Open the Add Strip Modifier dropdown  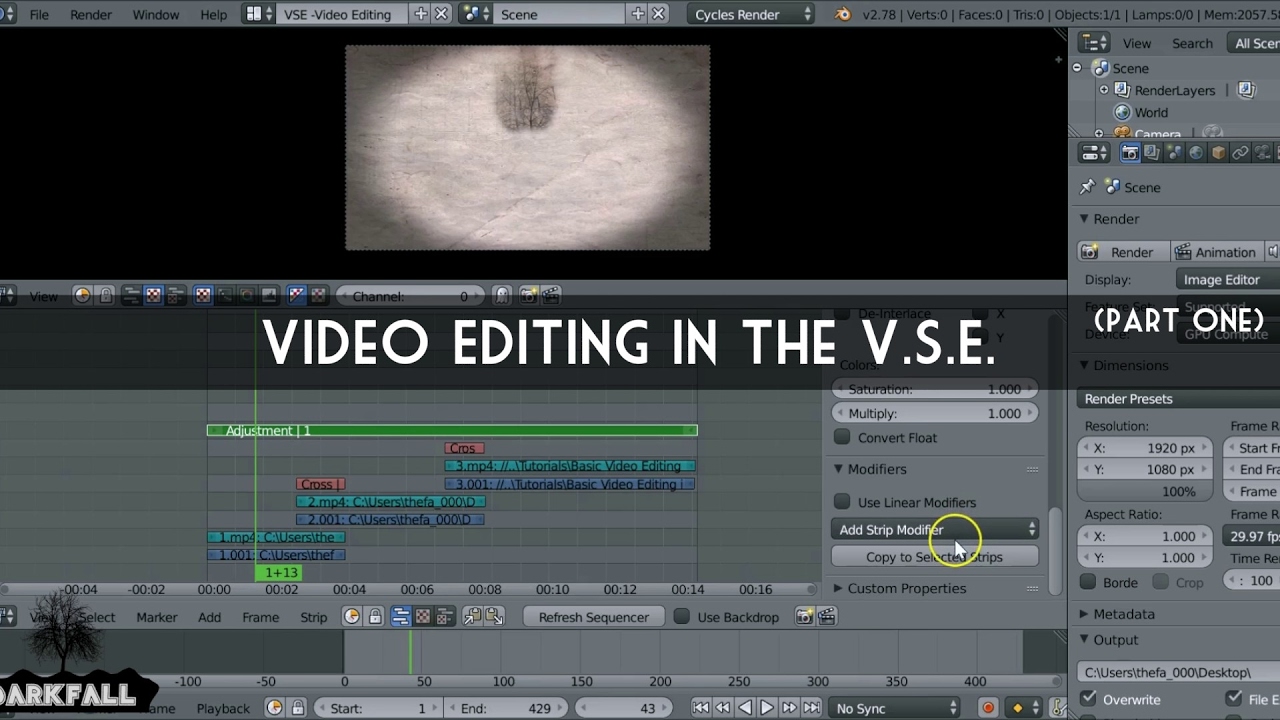coord(935,530)
